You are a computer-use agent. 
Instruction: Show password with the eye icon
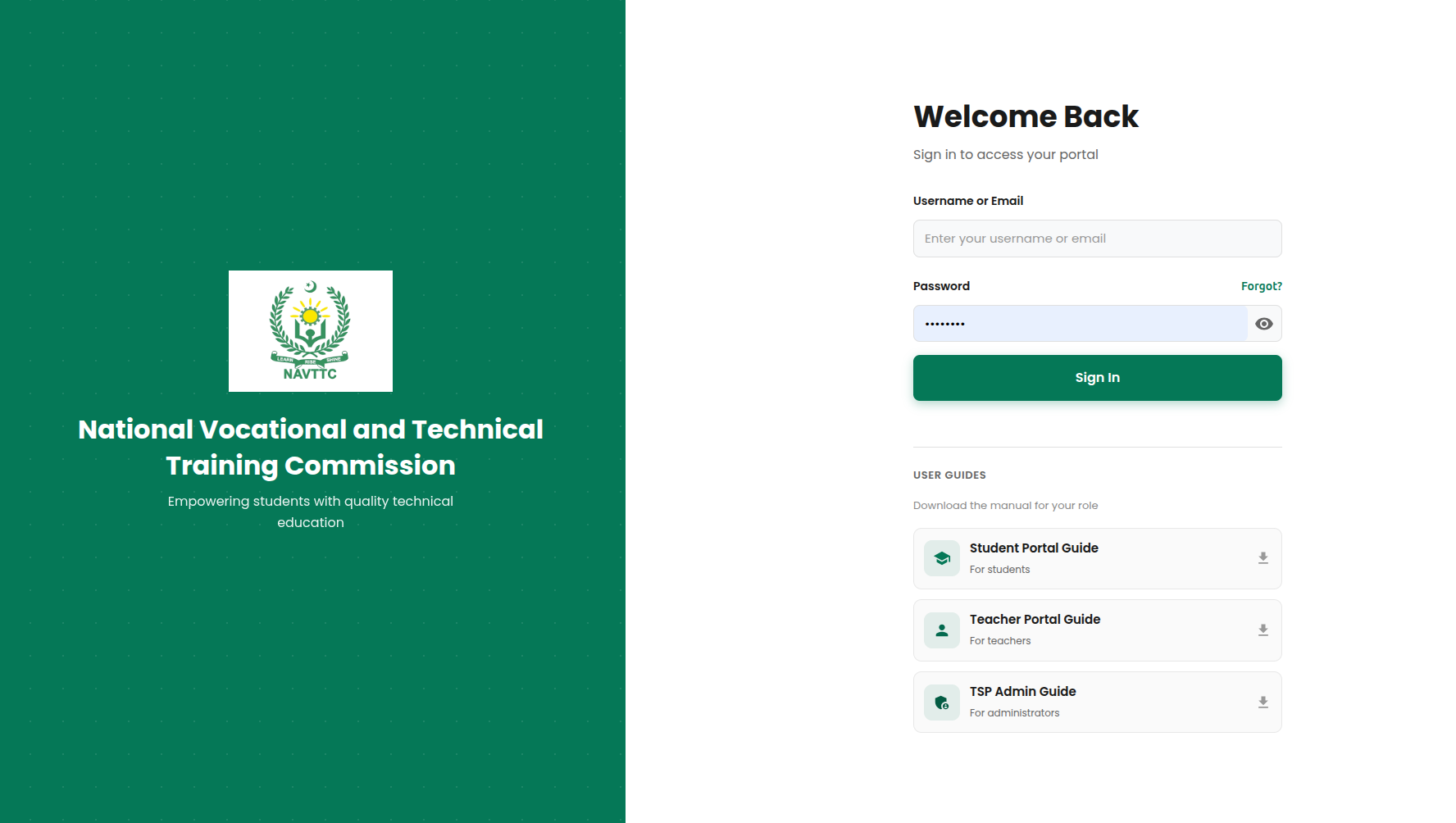1264,324
